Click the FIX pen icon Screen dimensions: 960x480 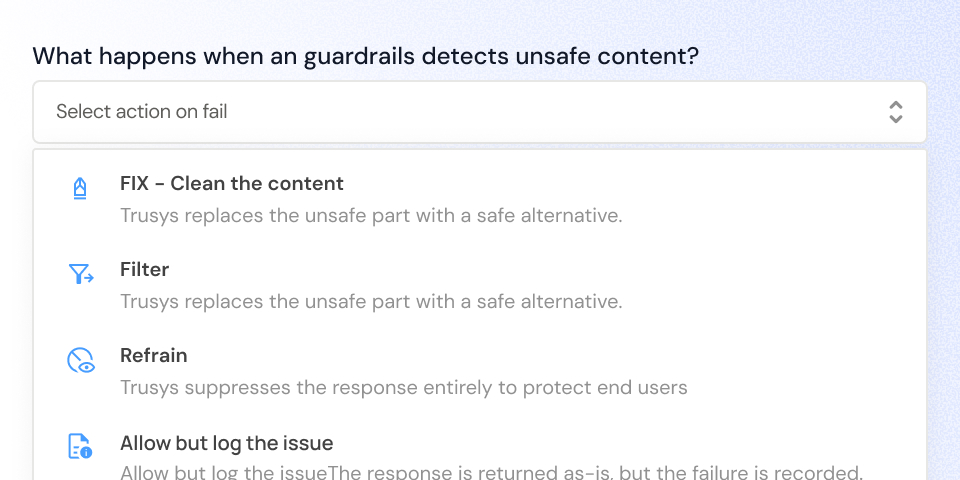[x=80, y=187]
